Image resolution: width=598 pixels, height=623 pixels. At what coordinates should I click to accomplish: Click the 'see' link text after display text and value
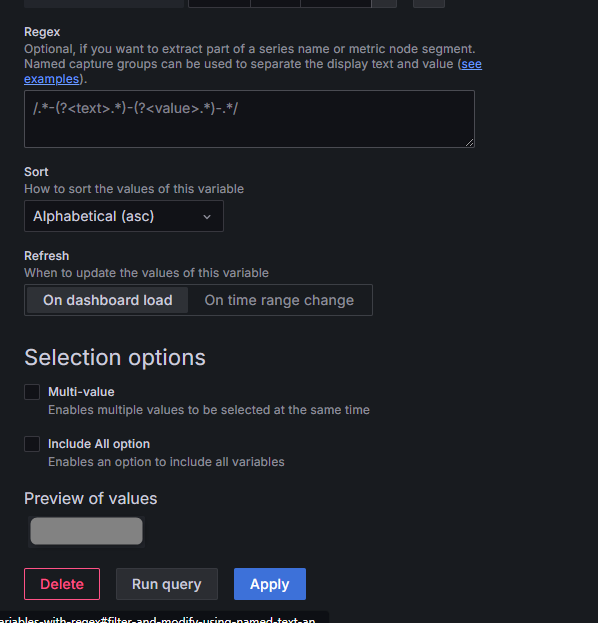point(472,64)
